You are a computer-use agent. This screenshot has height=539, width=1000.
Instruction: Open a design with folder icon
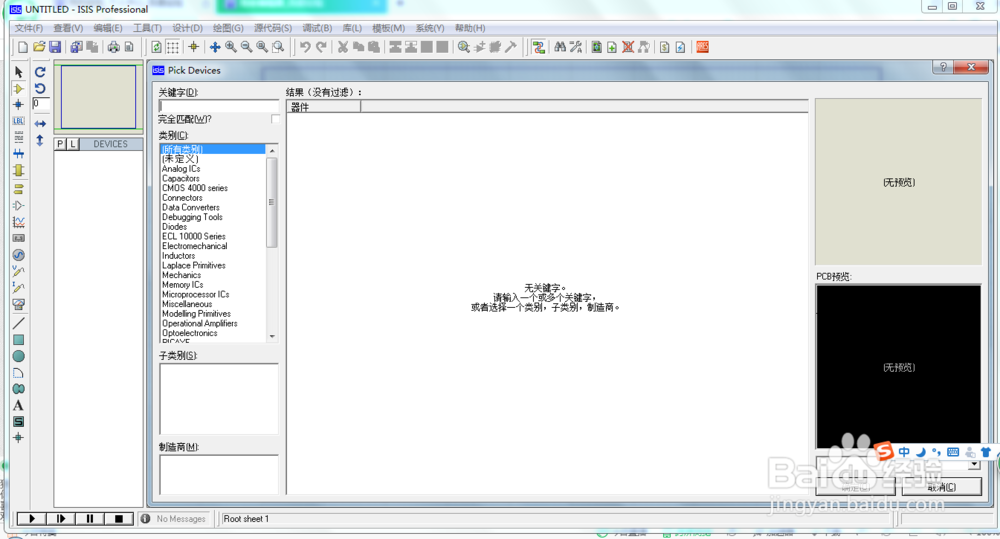pyautogui.click(x=39, y=47)
